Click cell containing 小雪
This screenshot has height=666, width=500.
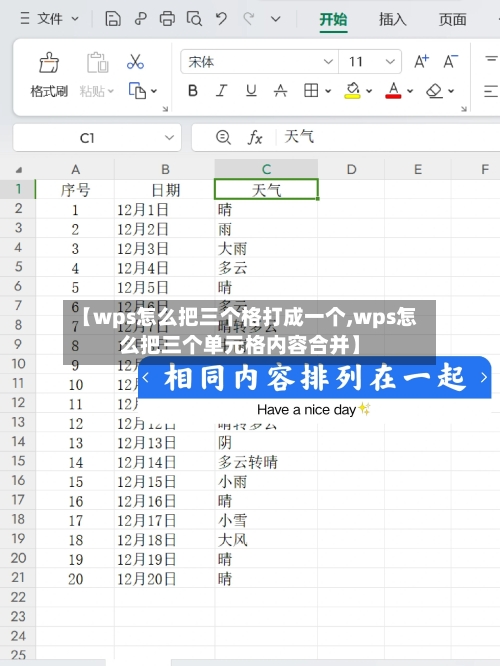tap(266, 520)
